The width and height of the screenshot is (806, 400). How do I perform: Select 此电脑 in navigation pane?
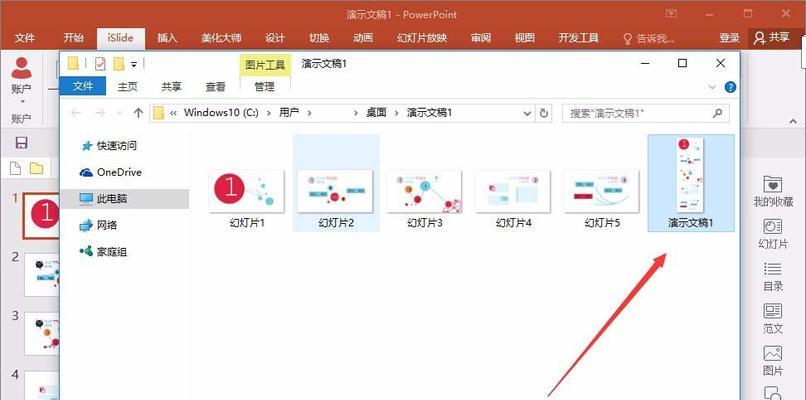(124, 198)
